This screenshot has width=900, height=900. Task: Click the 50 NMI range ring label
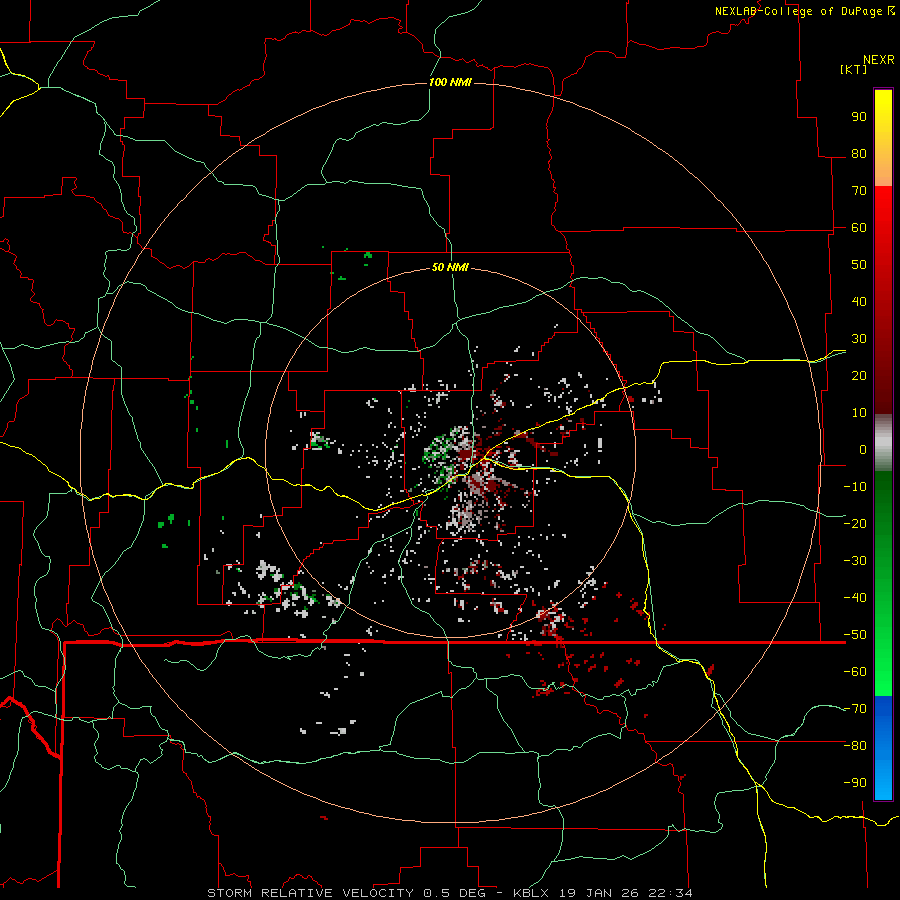450,267
